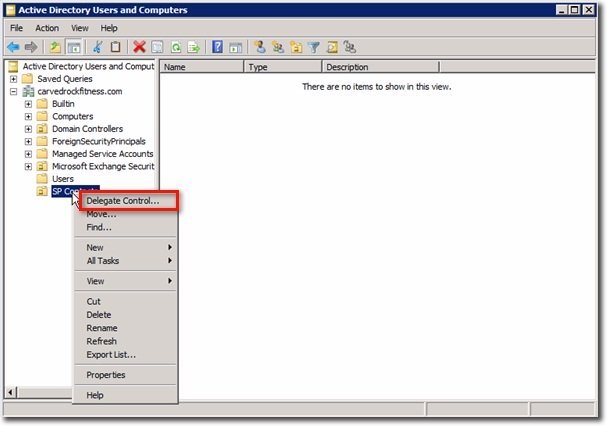Open the View submenu in context menu
608x427 pixels.
(x=126, y=281)
